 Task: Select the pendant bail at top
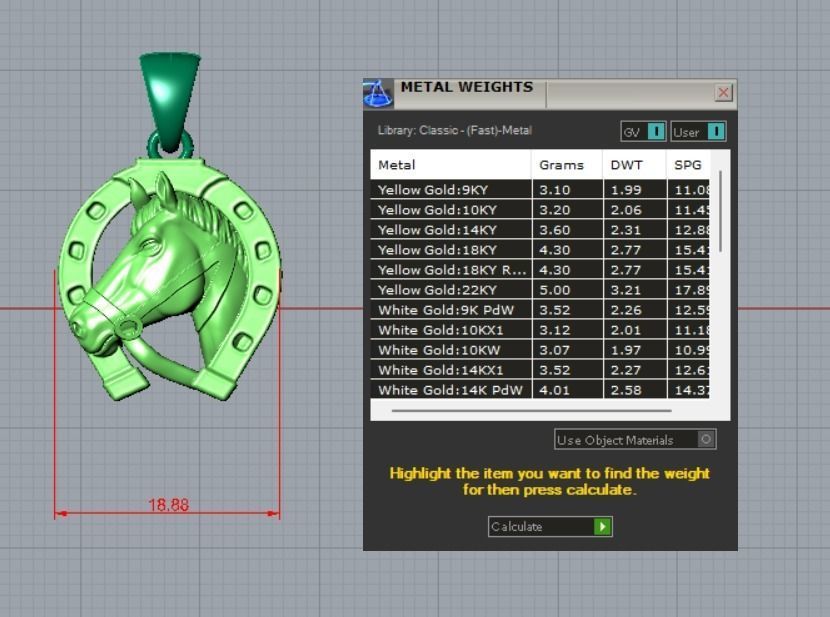click(x=170, y=101)
